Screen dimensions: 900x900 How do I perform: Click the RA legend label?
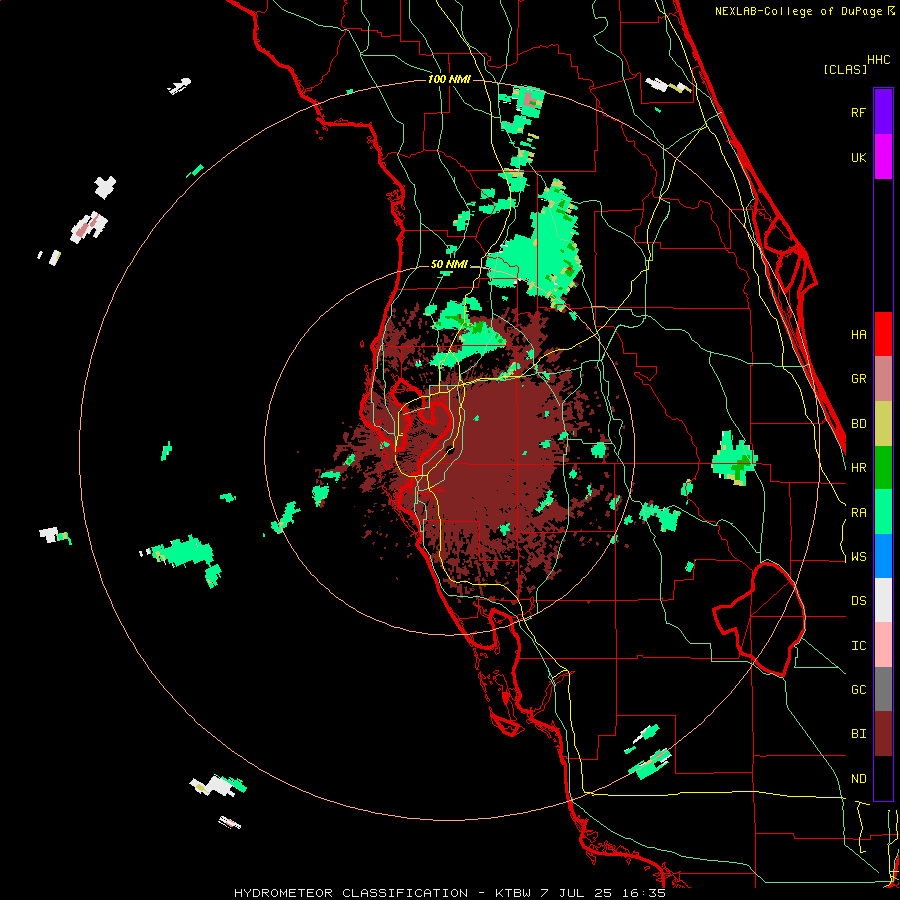click(x=858, y=513)
